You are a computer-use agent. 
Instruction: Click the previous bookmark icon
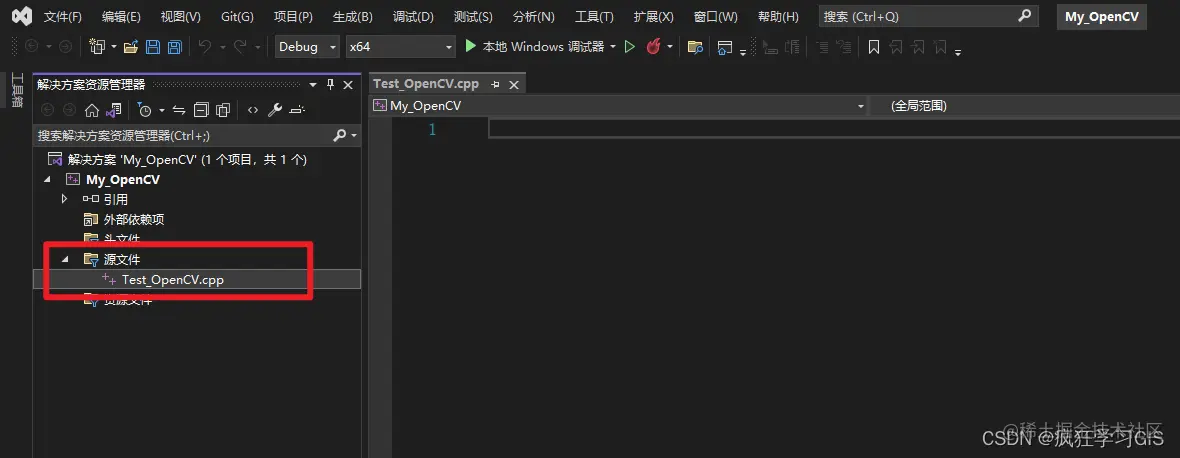click(896, 47)
